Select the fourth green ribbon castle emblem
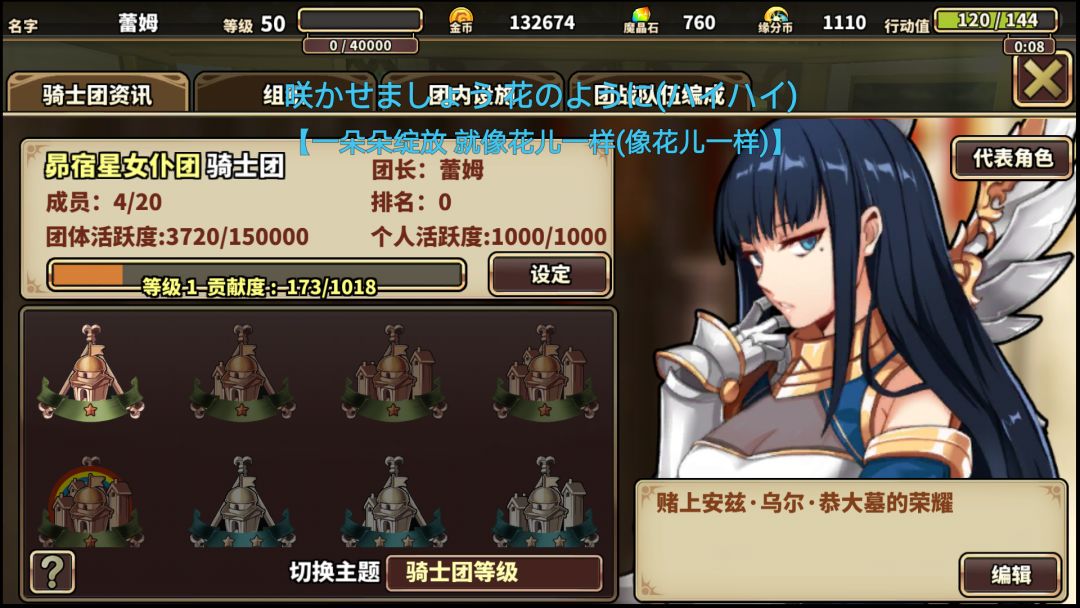The image size is (1080, 608). click(546, 373)
